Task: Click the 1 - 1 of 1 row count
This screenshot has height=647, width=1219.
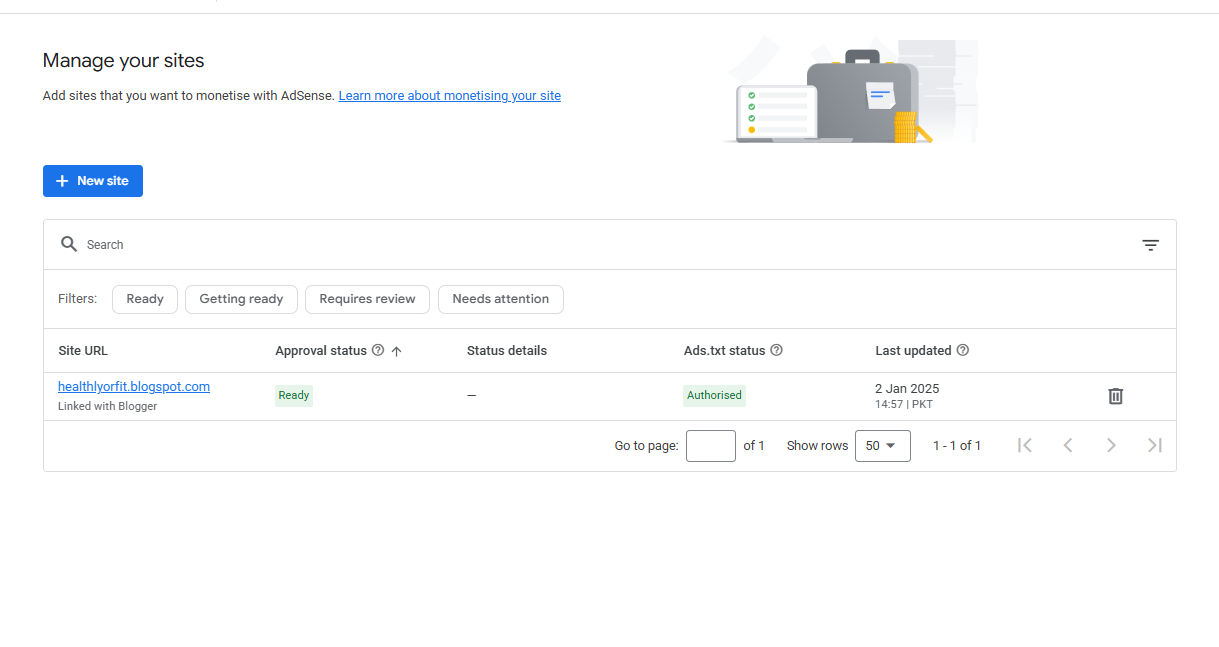Action: 957,446
